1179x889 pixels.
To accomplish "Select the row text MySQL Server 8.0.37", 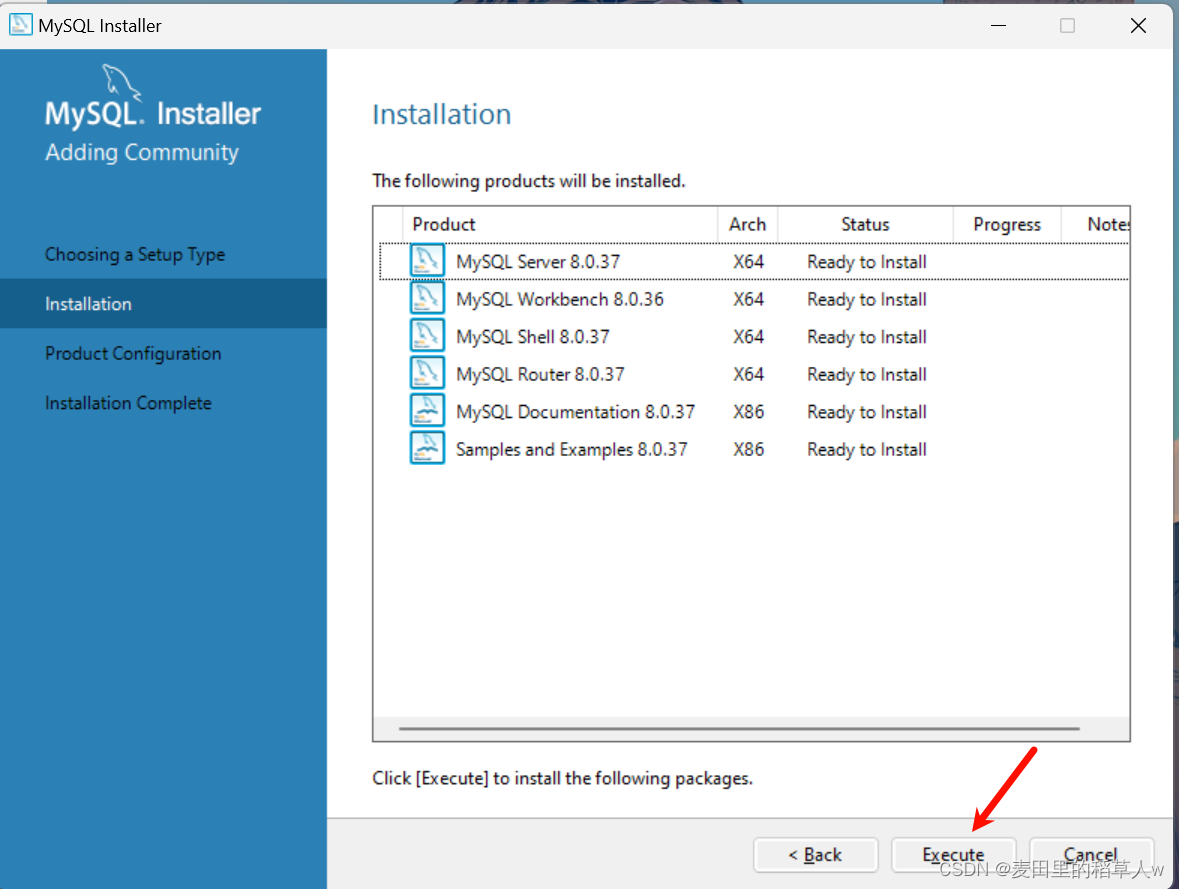I will (x=538, y=262).
